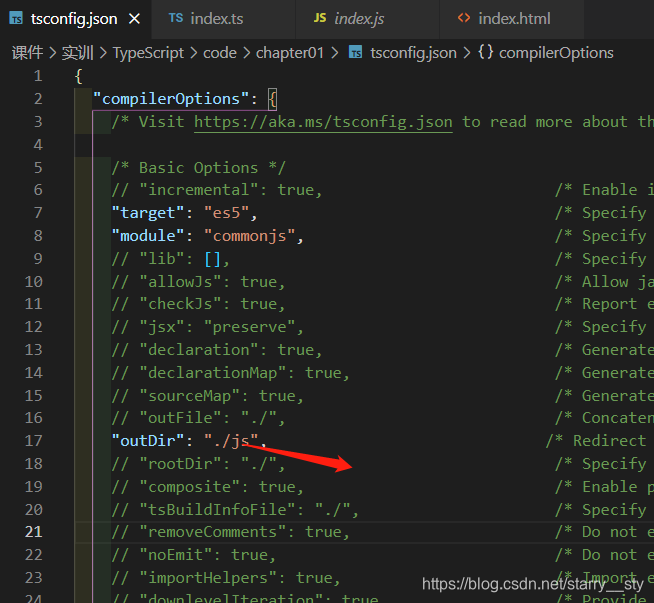654x603 pixels.
Task: Open the tsconfig.json breadcrumb item
Action: tap(413, 53)
